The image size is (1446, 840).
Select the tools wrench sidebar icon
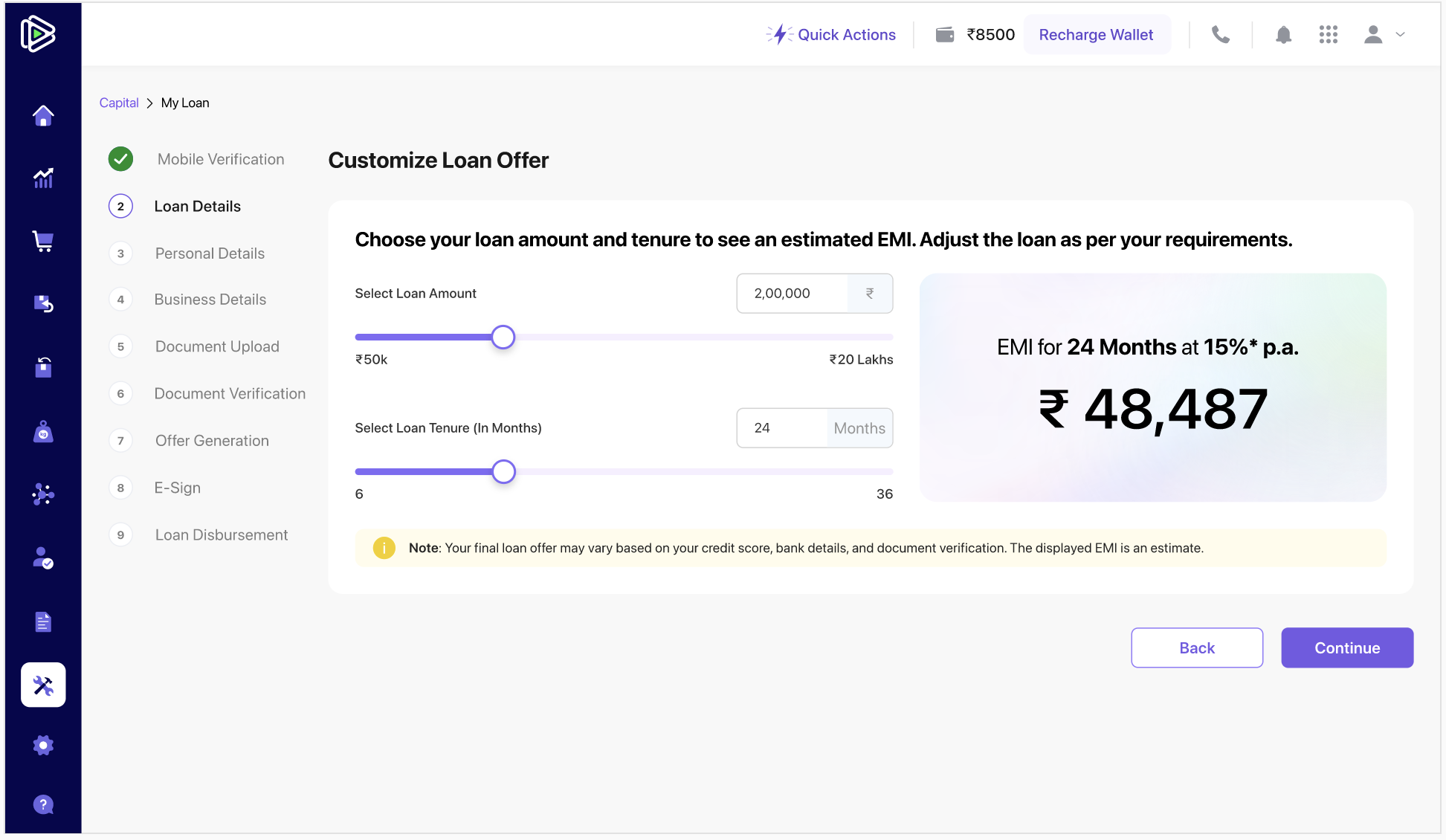pyautogui.click(x=43, y=685)
